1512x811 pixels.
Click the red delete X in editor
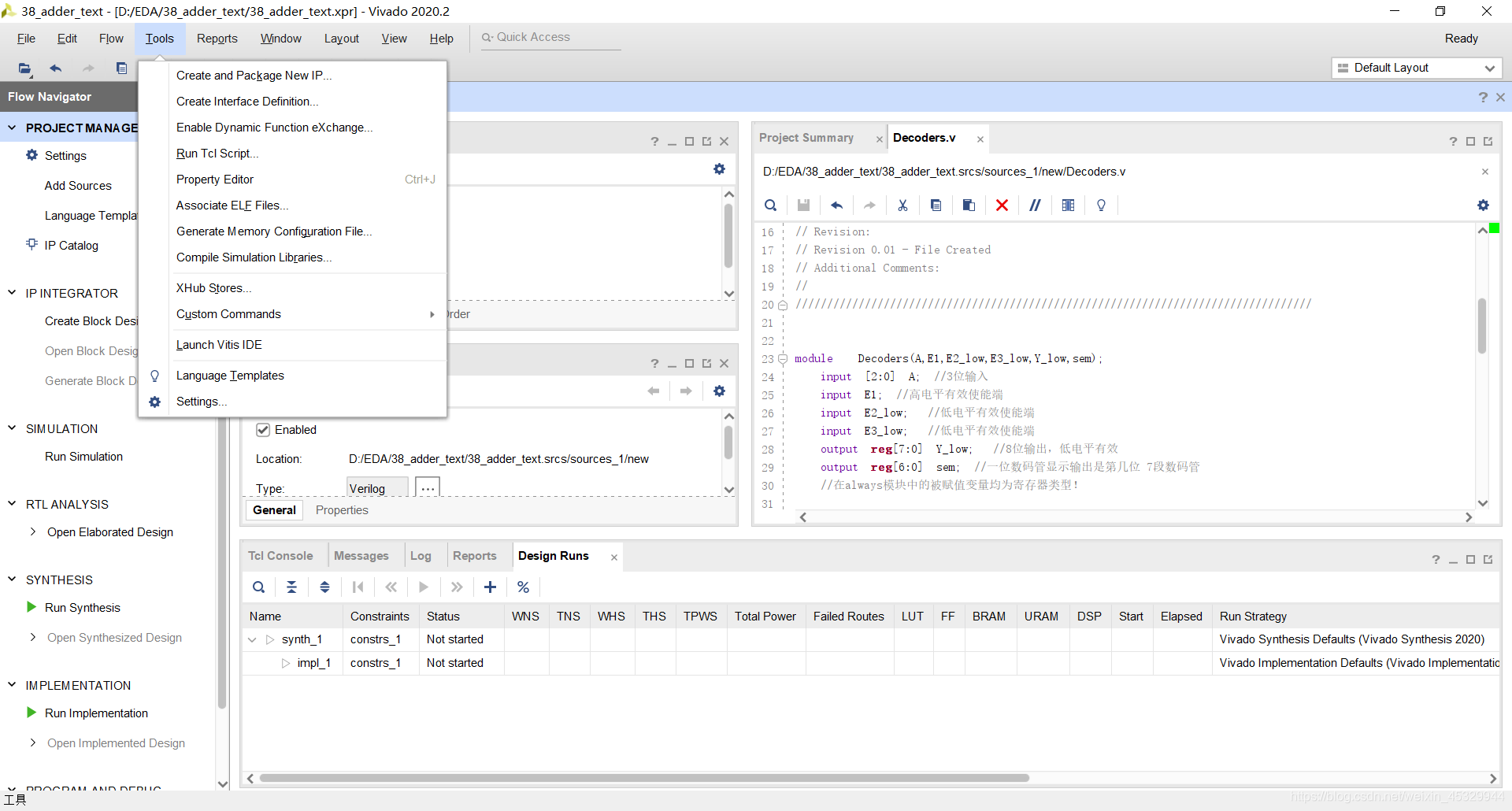click(1002, 206)
